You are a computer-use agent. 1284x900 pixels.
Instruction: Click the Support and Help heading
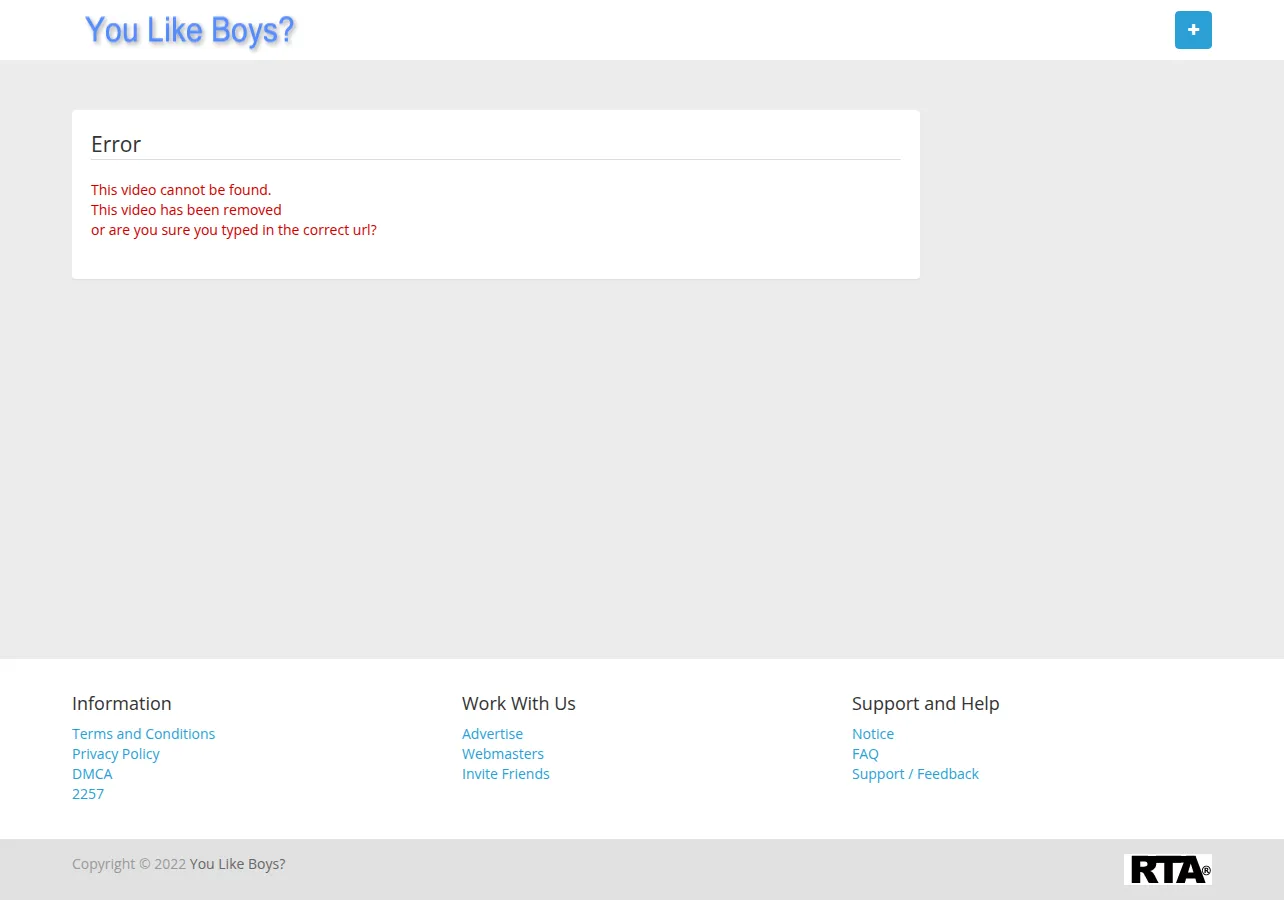926,703
